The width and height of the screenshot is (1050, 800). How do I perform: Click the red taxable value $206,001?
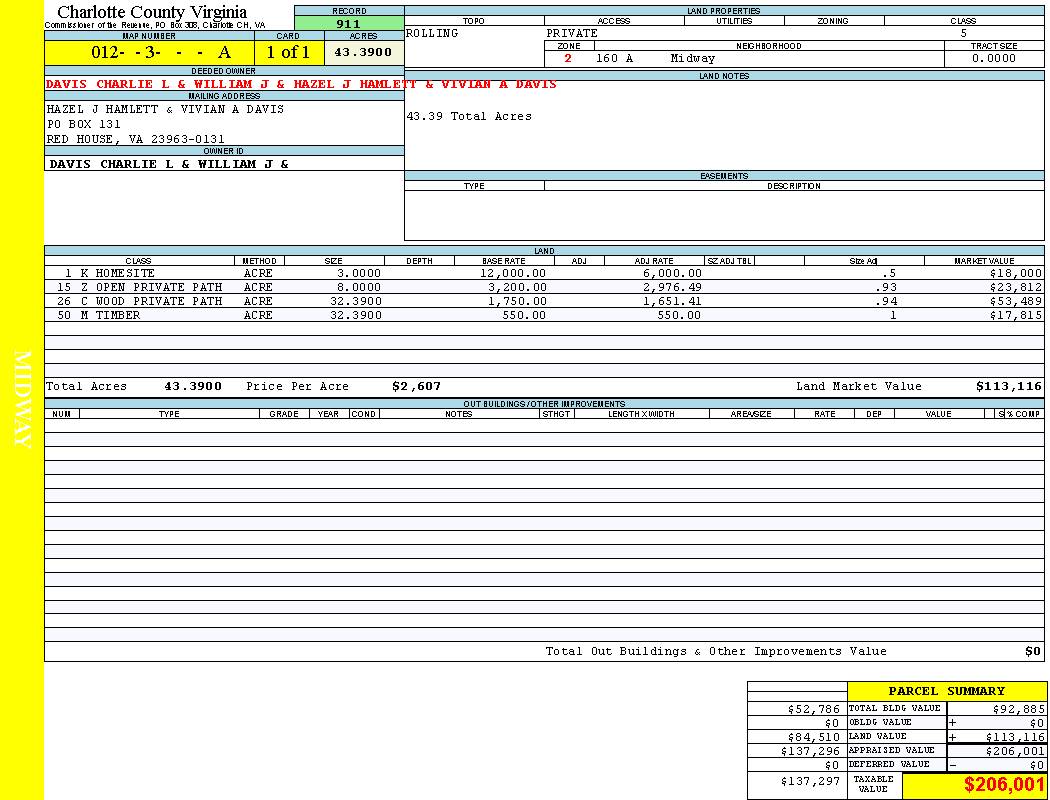click(1004, 785)
